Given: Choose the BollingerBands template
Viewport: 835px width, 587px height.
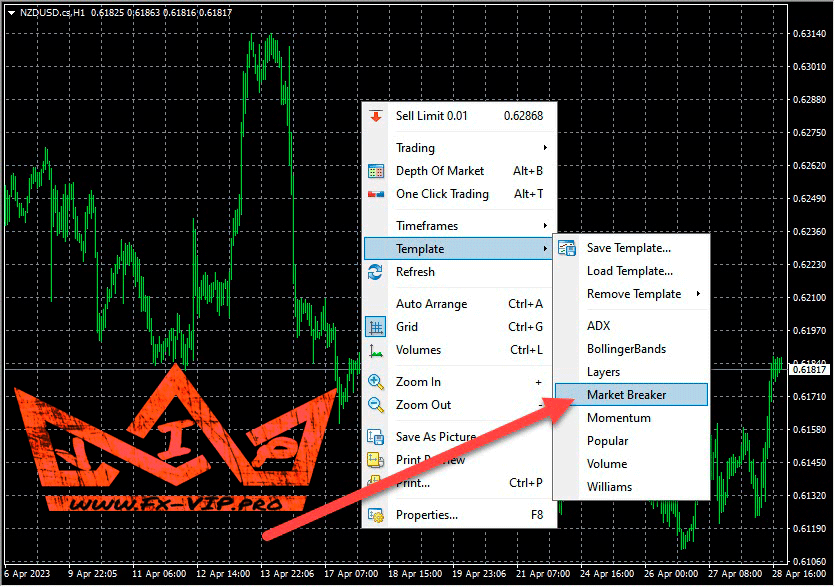Looking at the screenshot, I should coord(626,349).
